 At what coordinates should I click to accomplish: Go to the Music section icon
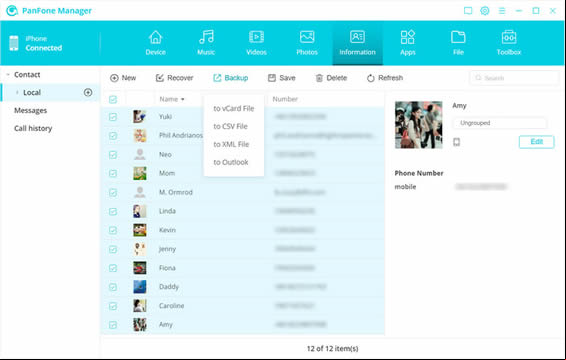206,37
